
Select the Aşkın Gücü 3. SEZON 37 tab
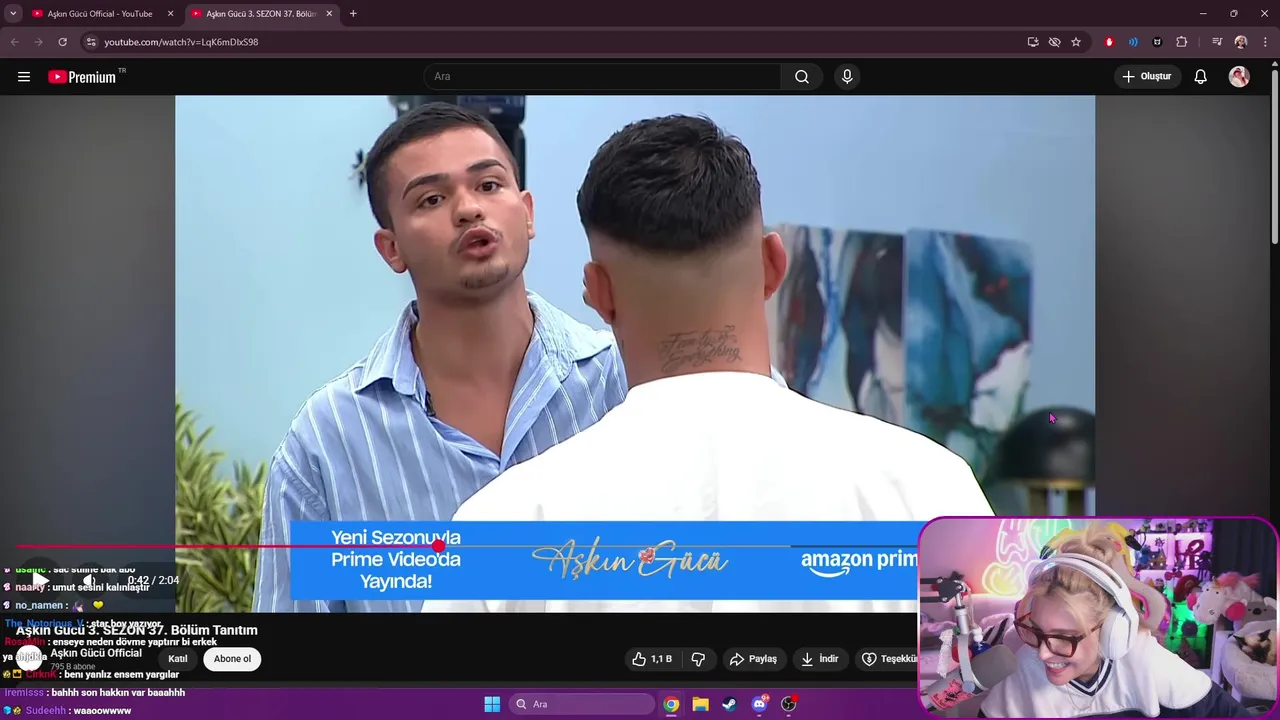point(260,14)
